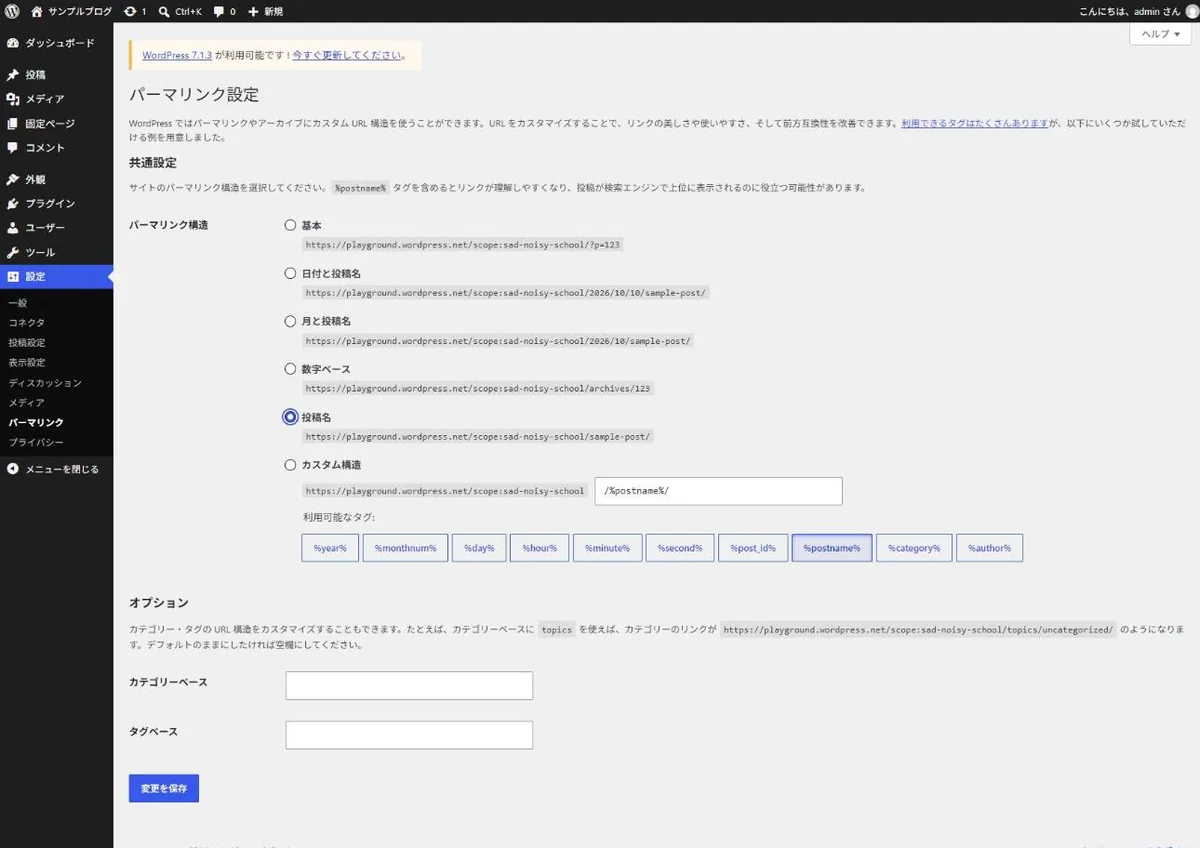Click the 外観 paintbrush icon
1200x848 pixels.
(x=12, y=180)
